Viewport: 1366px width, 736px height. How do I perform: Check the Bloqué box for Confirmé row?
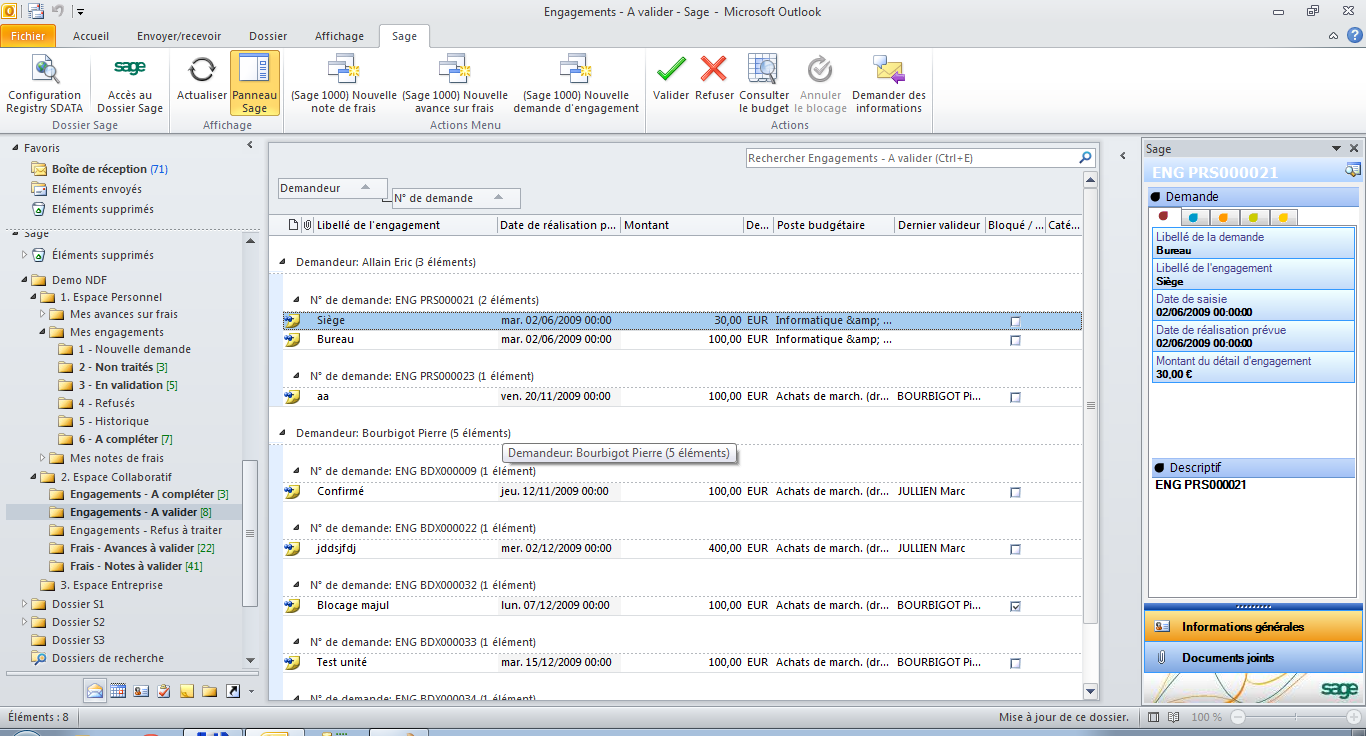point(1015,492)
